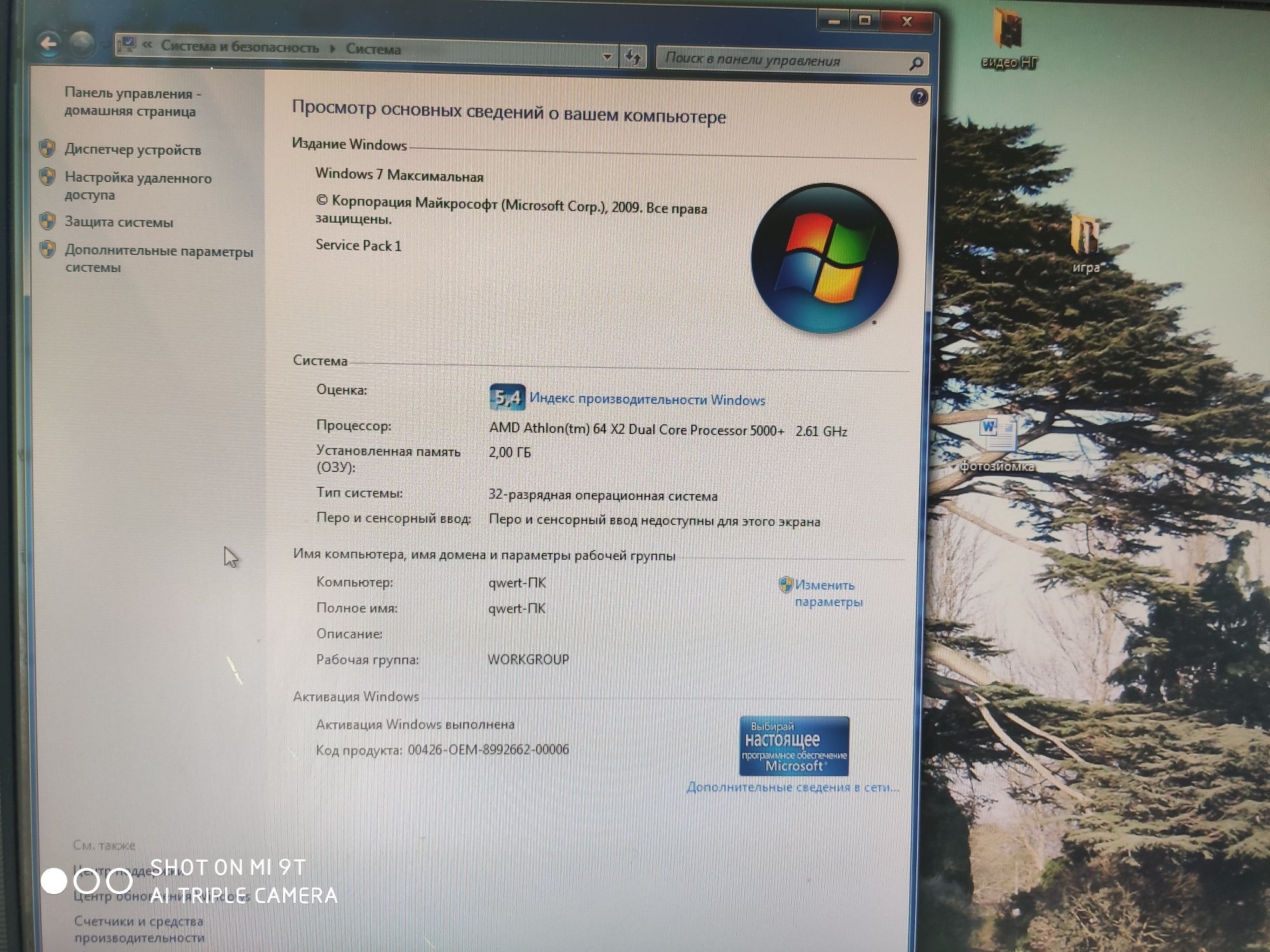Click the magnifier search icon

click(x=916, y=63)
